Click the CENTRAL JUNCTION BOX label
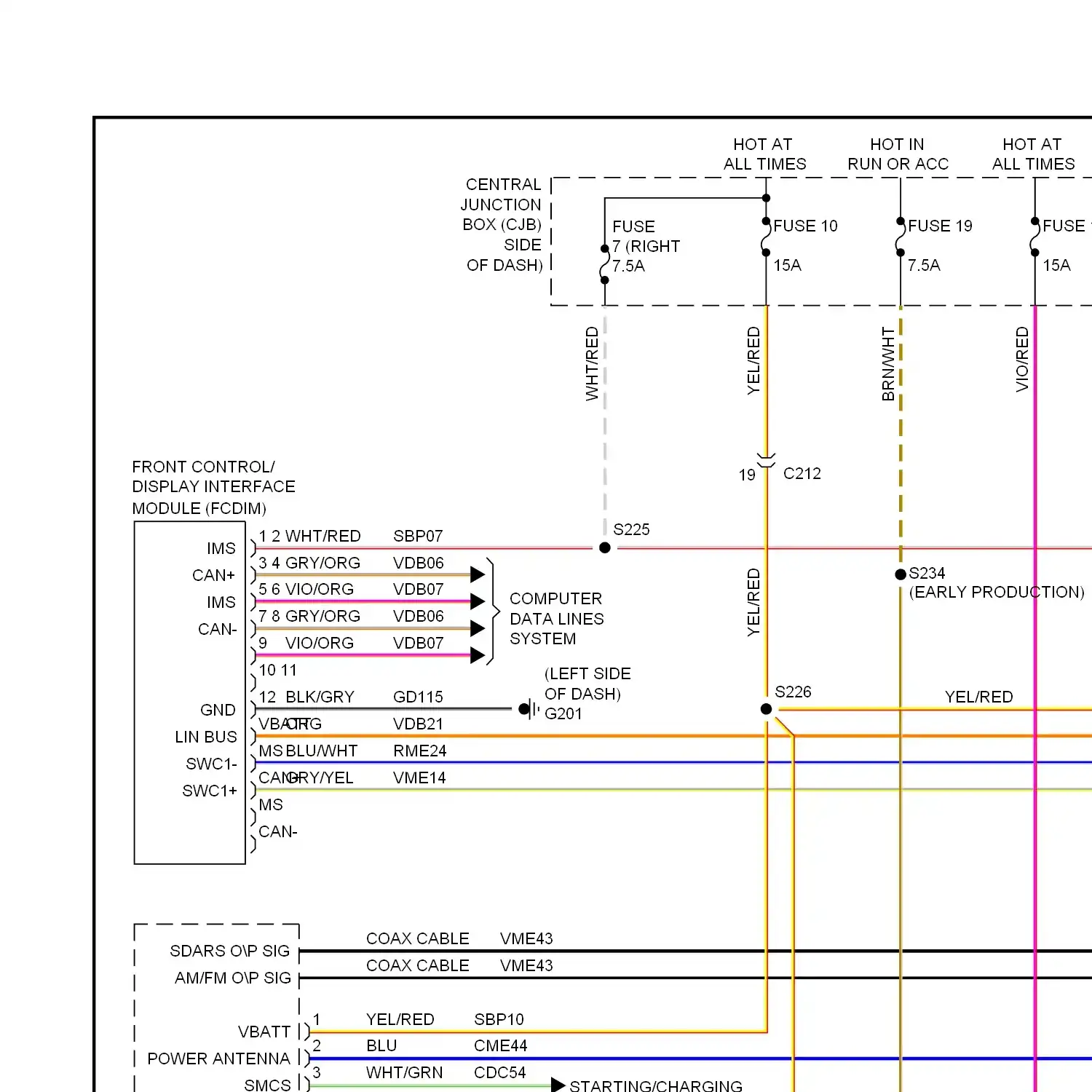Screen dimensions: 1092x1092 (x=502, y=224)
